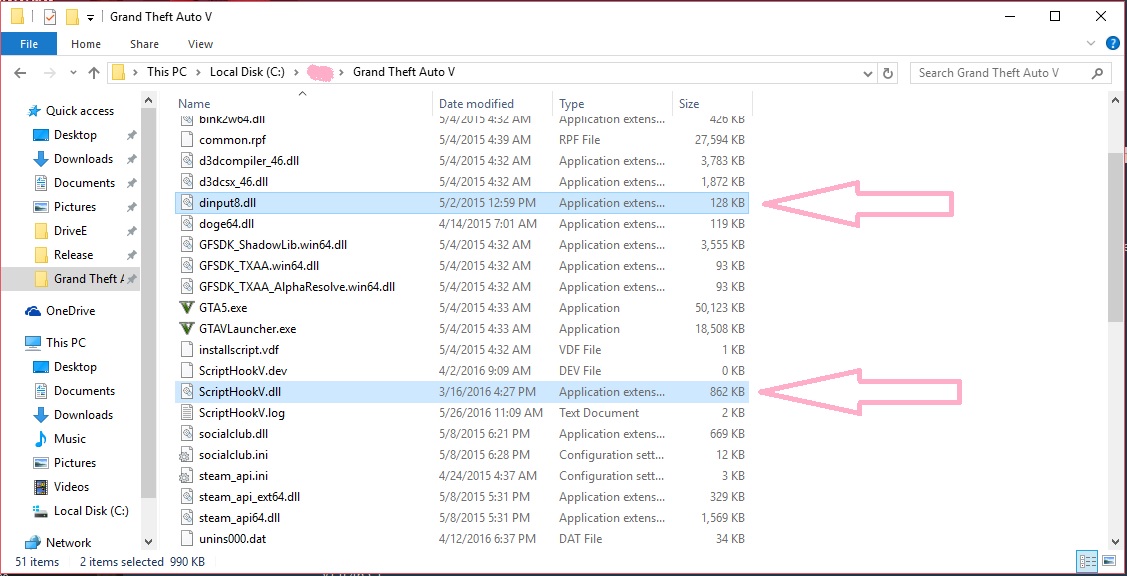Click the steam_api.ini file icon
Viewport: 1127px width, 576px height.
pyautogui.click(x=187, y=476)
